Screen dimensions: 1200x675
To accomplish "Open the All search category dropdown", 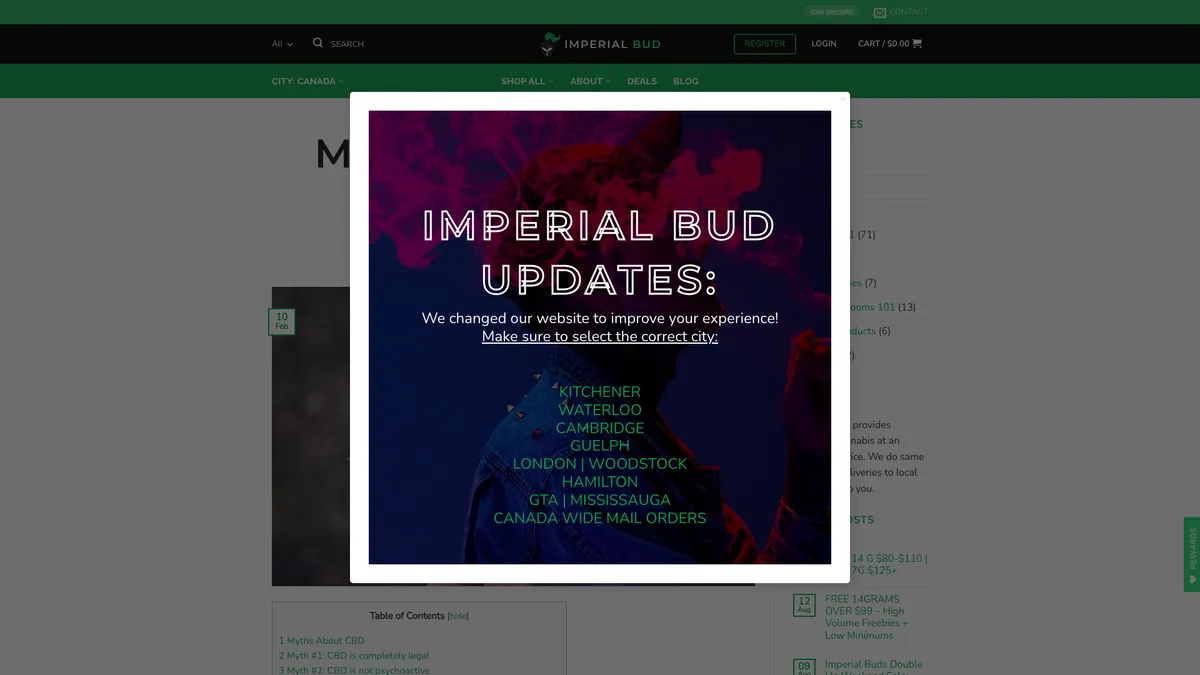I will coord(280,44).
